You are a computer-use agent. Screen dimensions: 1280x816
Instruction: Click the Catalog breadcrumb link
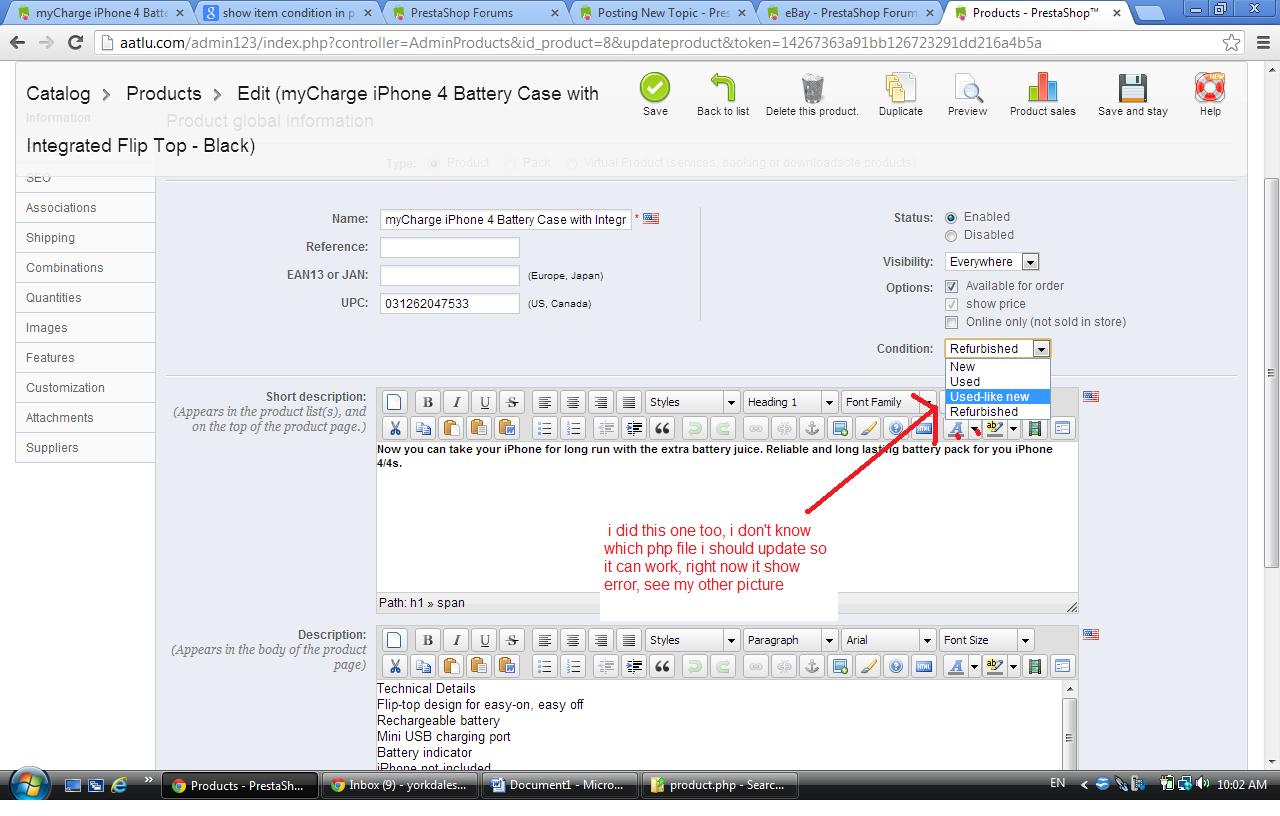(x=58, y=93)
